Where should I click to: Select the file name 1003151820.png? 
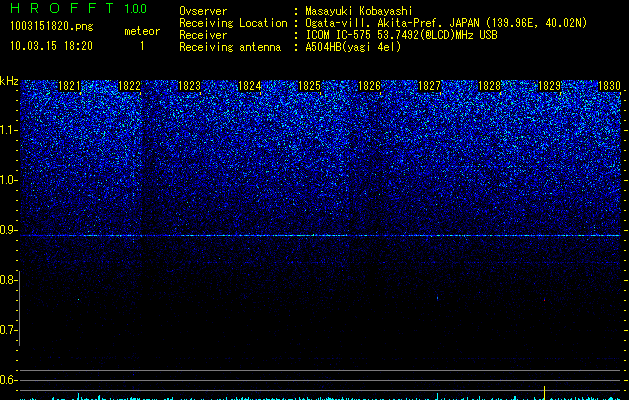click(x=52, y=27)
